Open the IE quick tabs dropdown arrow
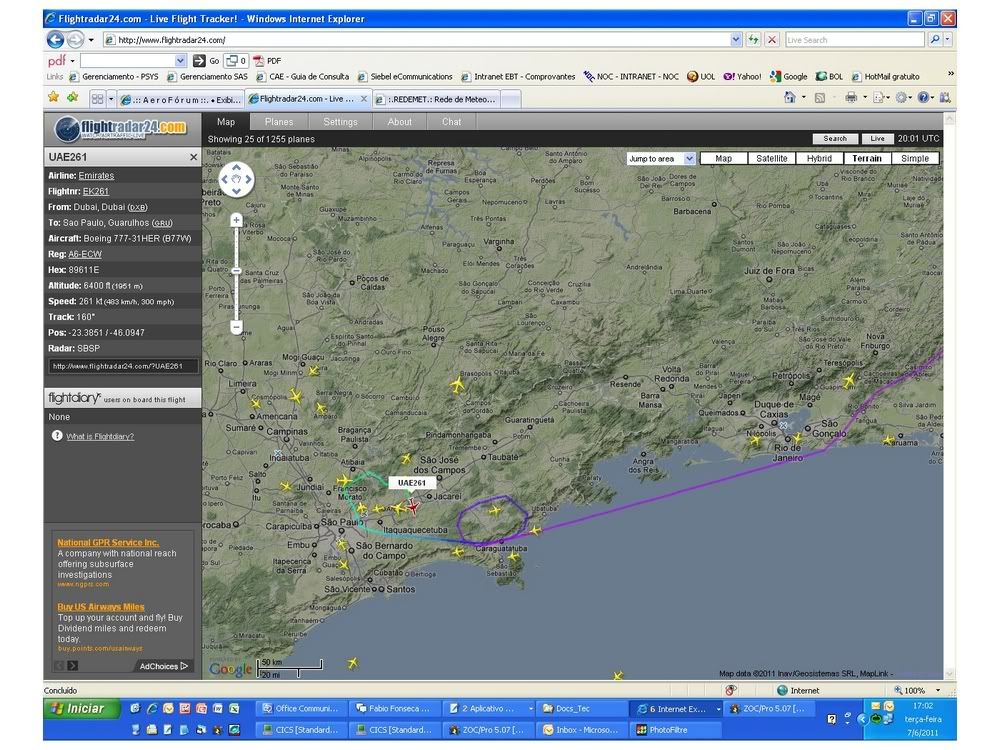This screenshot has height=750, width=1000. click(x=109, y=99)
